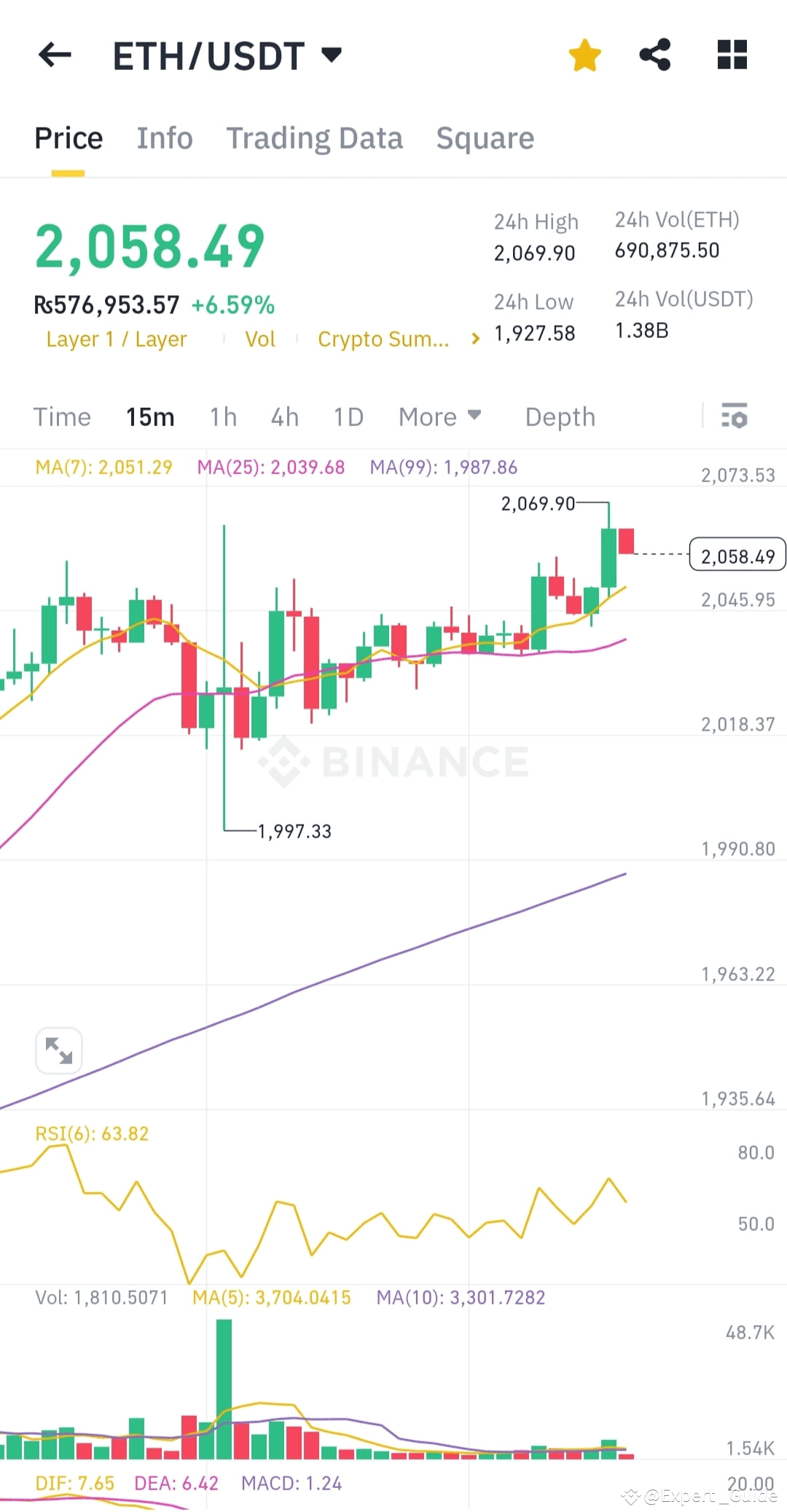
Task: Expand the chart with the fullscreen icon
Action: click(x=58, y=1050)
